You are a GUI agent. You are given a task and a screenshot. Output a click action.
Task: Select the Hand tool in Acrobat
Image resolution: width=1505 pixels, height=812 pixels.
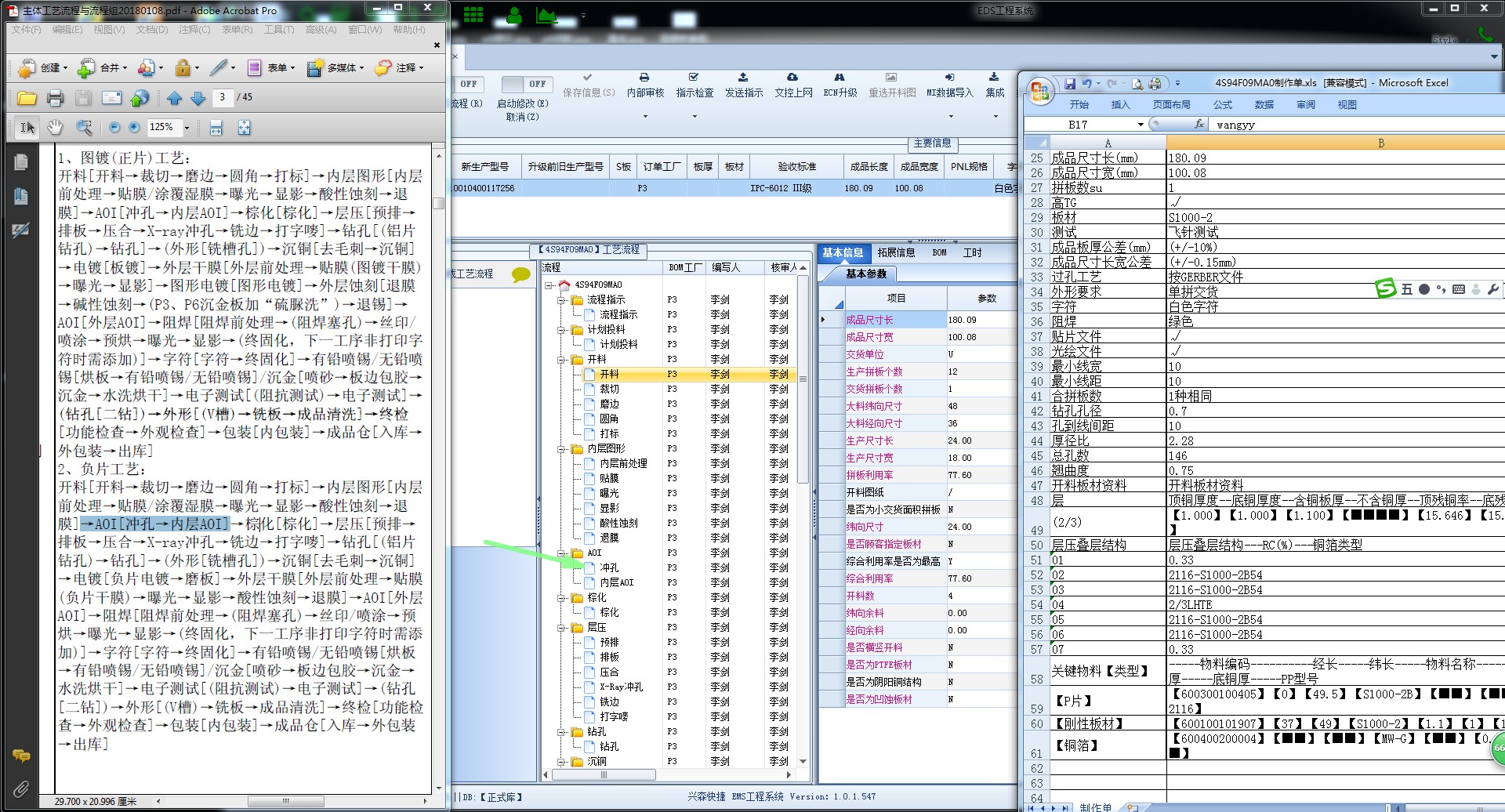pos(55,128)
